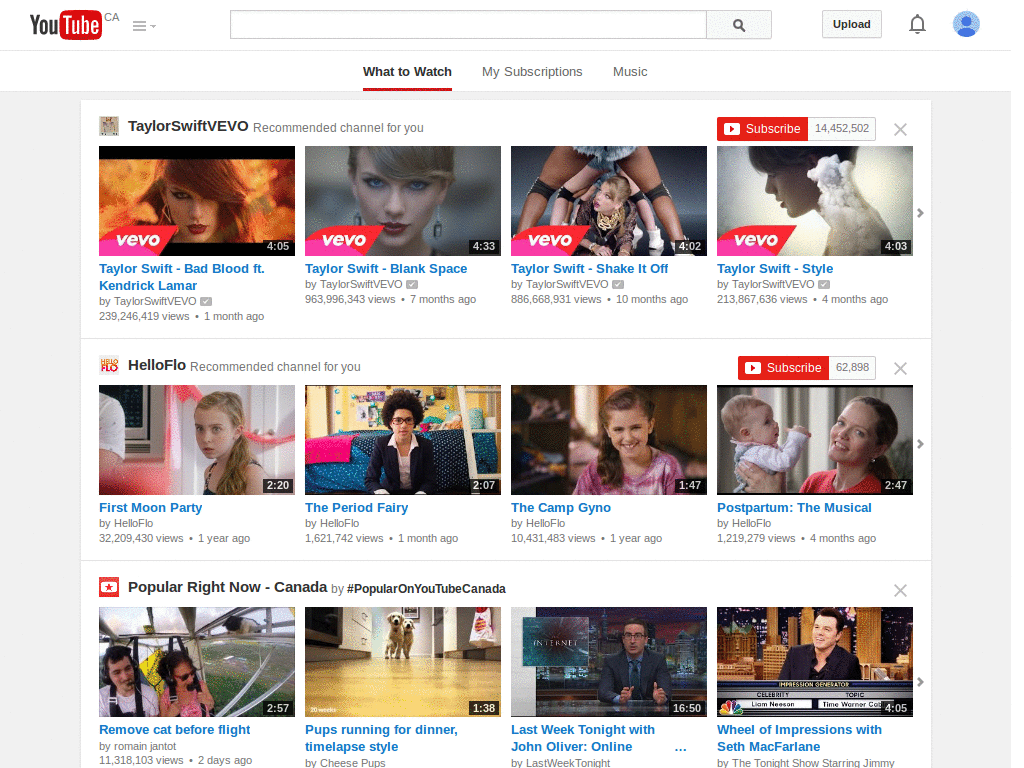Click verified badge under Shake It Off
The width and height of the screenshot is (1024, 768).
pos(618,284)
